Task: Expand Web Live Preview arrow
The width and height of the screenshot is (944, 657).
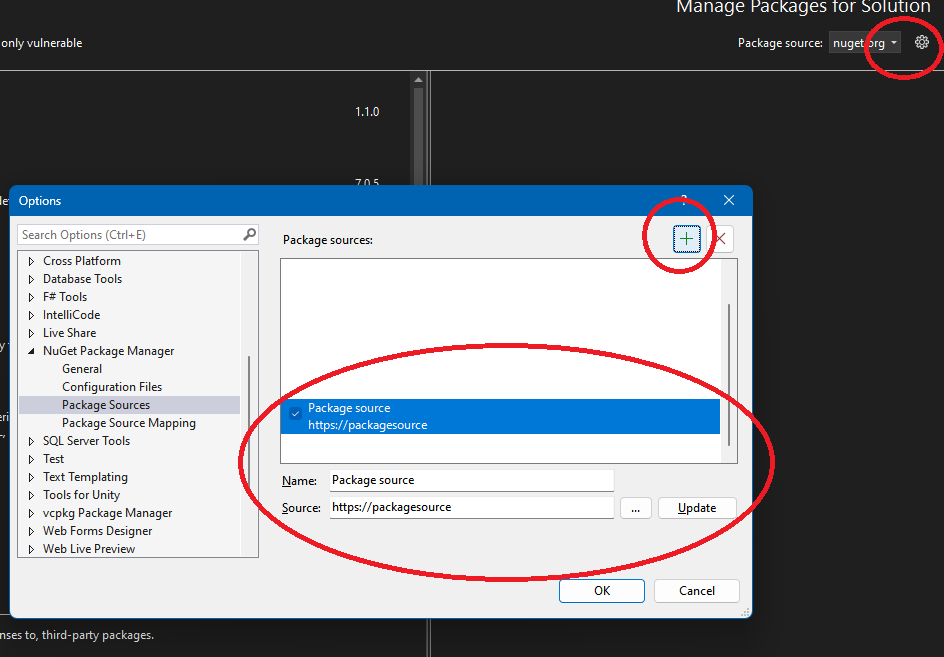Action: click(31, 550)
